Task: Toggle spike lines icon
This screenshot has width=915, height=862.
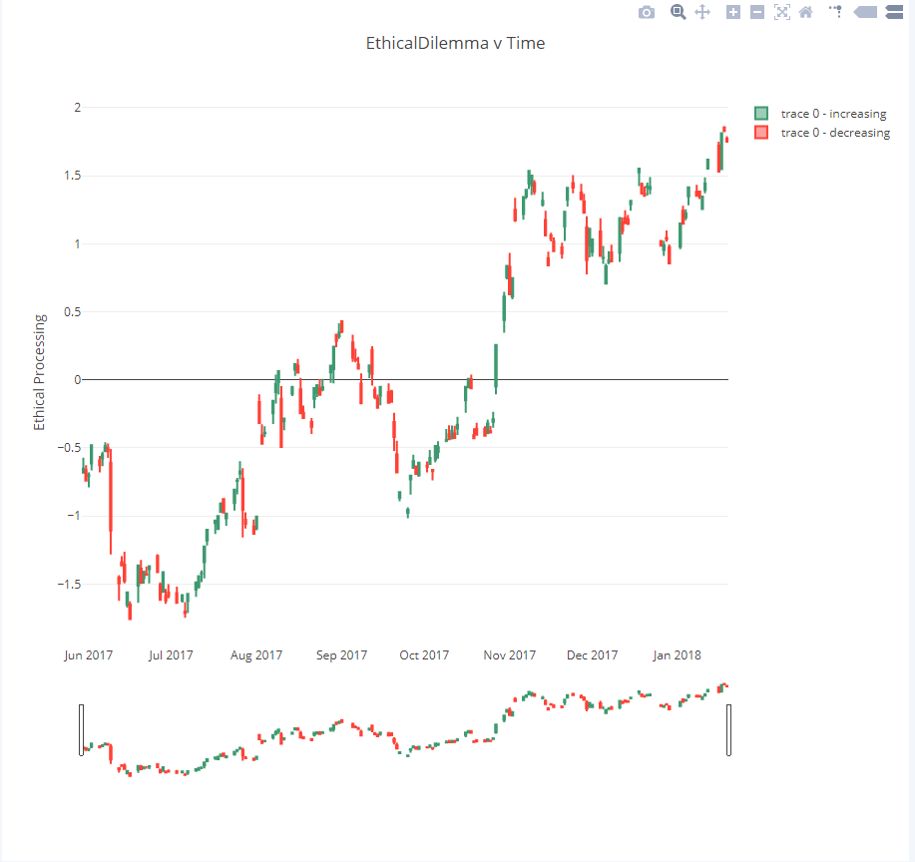Action: coord(836,12)
